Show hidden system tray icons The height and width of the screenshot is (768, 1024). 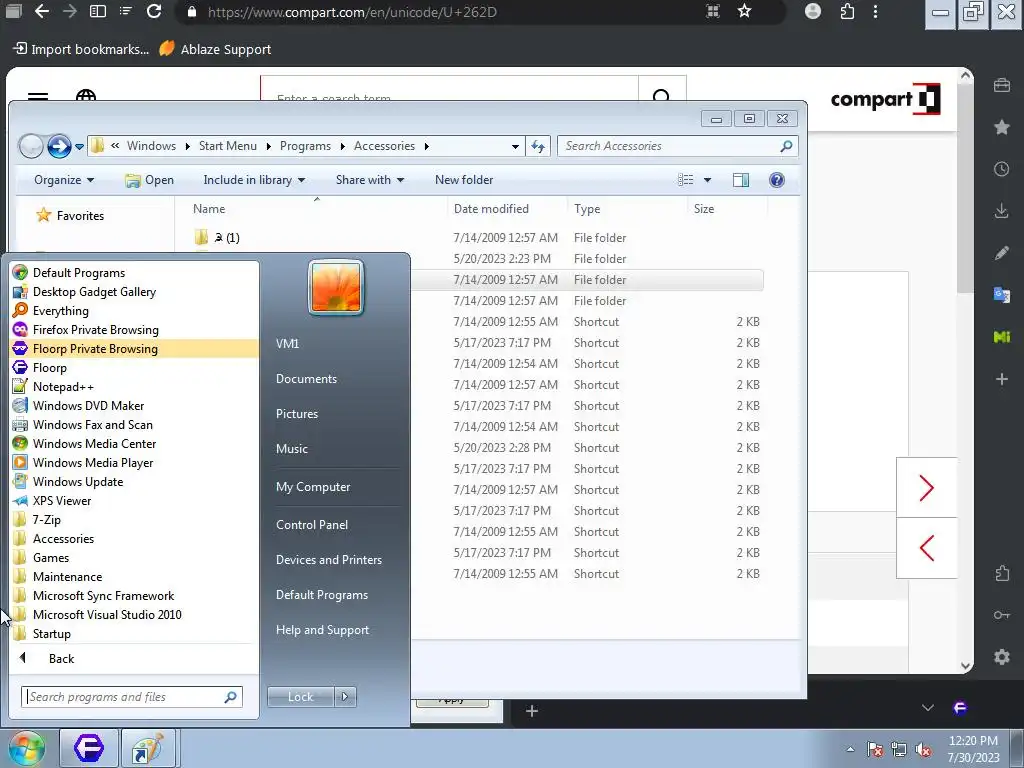[850, 750]
